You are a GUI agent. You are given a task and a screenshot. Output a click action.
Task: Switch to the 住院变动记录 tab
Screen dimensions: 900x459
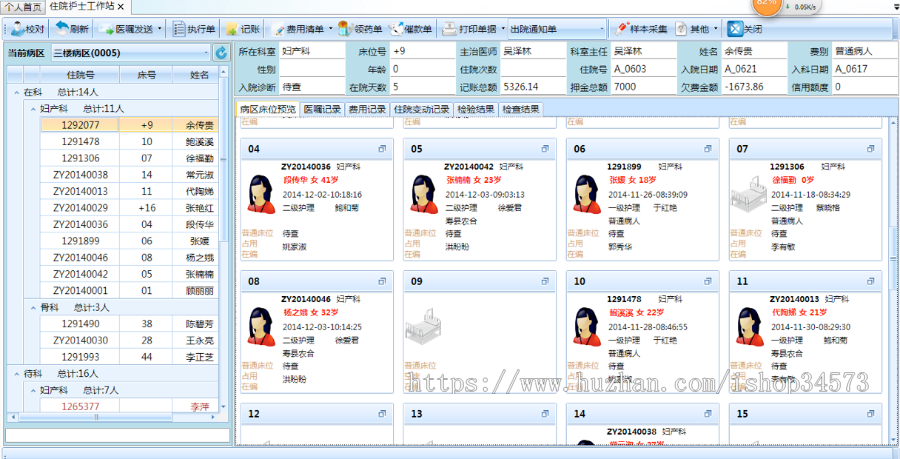pyautogui.click(x=421, y=109)
